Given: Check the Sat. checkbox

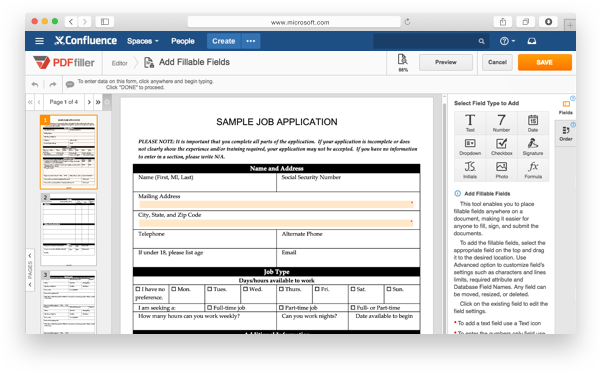Looking at the screenshot, I should [353, 289].
